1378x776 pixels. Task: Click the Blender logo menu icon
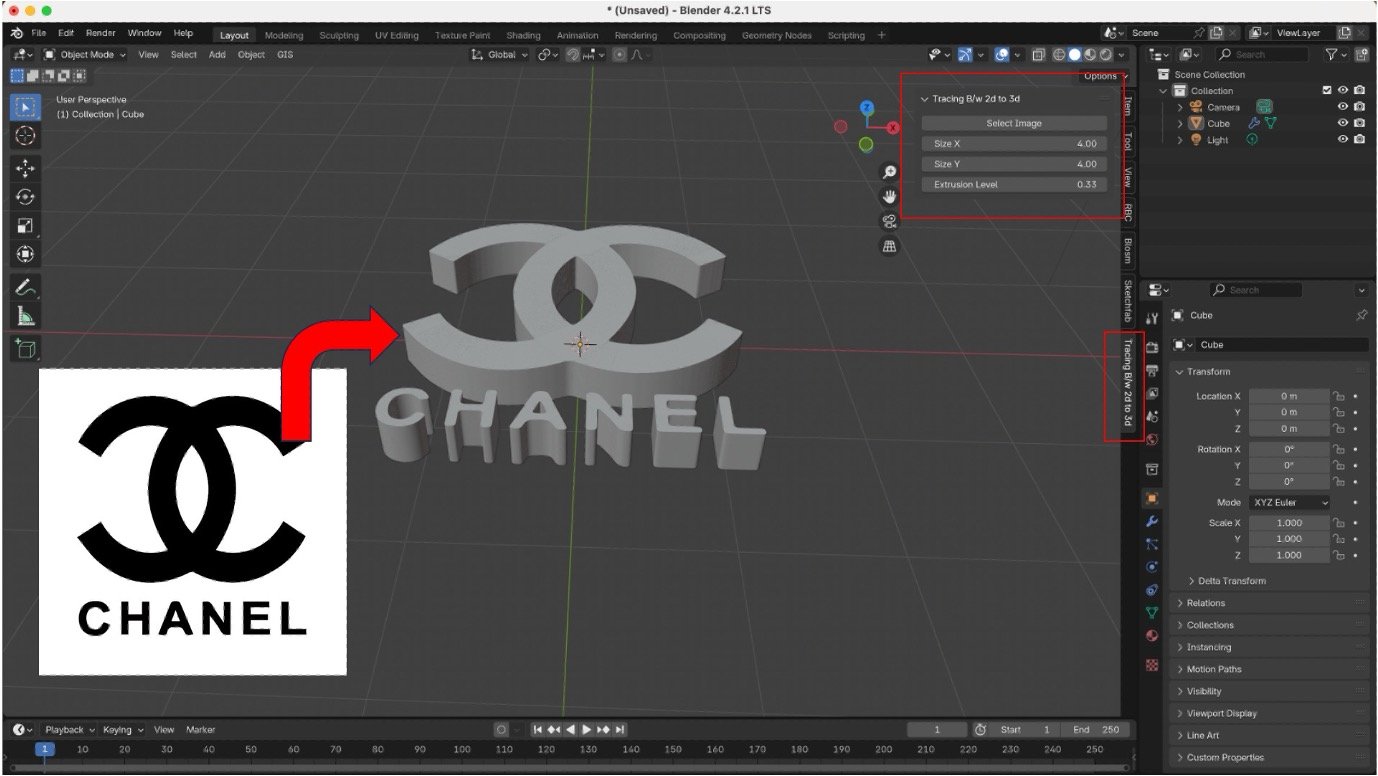(18, 34)
